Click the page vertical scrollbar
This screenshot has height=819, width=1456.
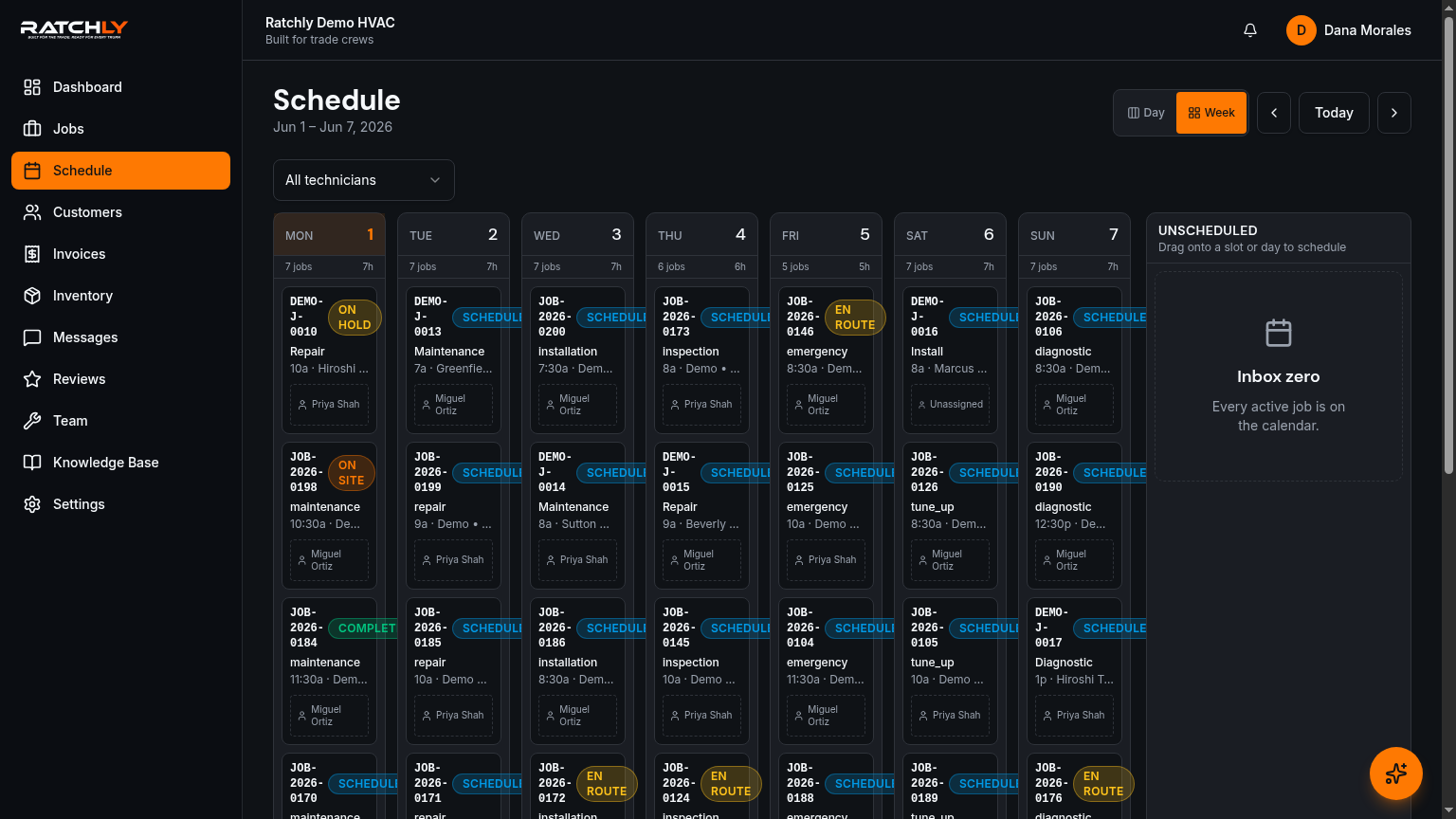tap(1448, 237)
